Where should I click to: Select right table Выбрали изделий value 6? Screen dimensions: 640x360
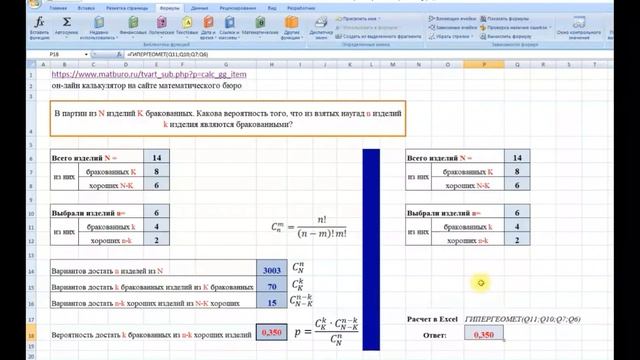click(517, 212)
